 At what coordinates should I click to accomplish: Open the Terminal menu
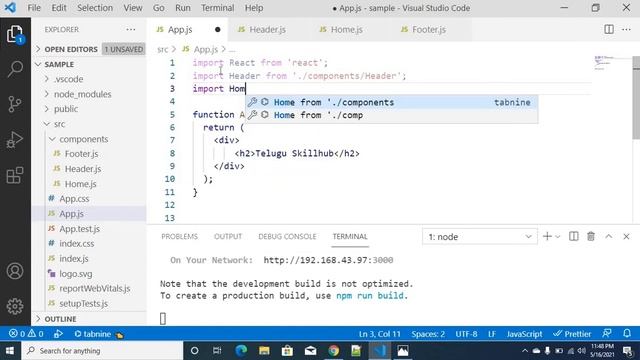click(x=218, y=8)
